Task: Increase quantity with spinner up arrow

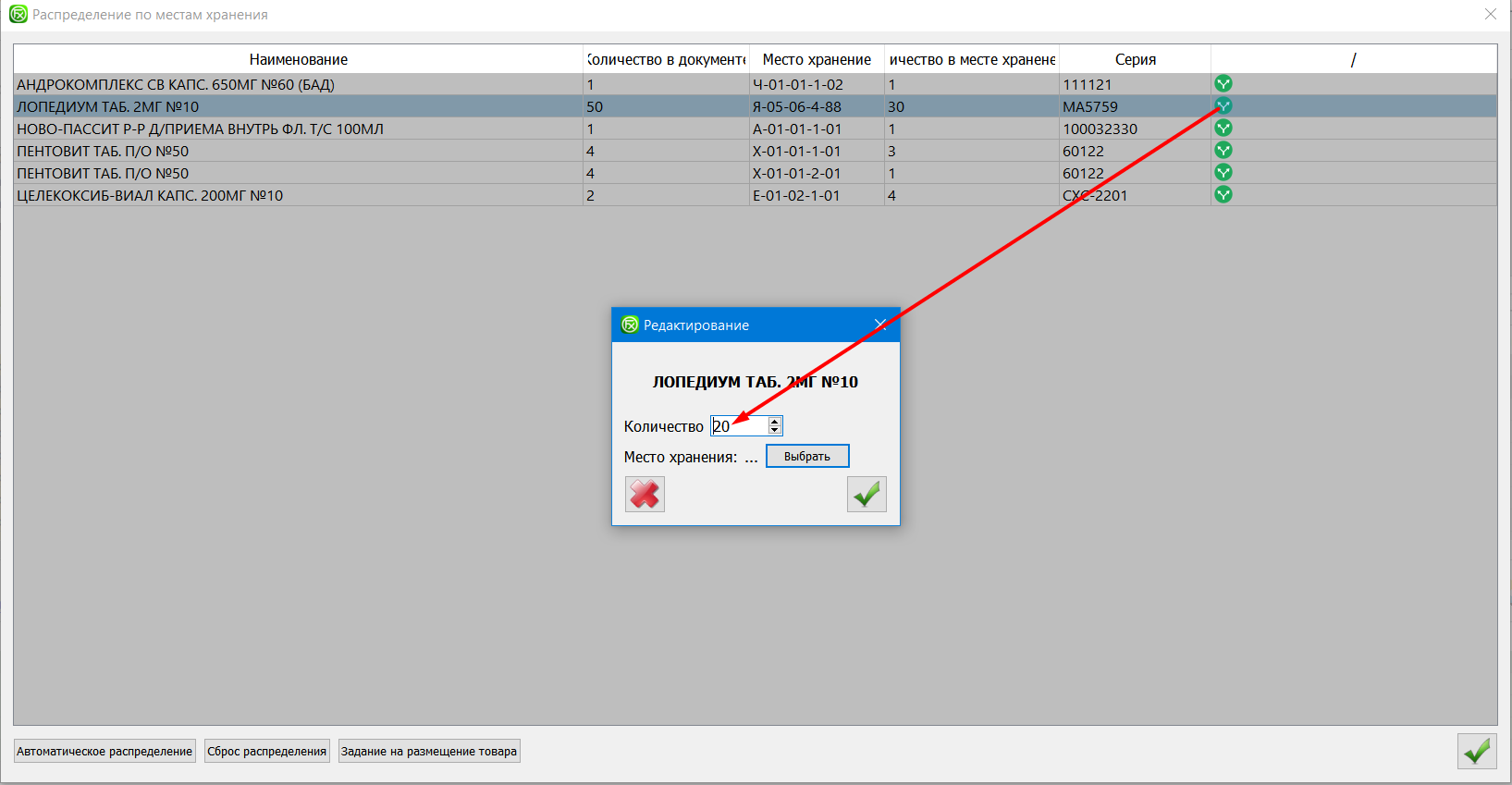Action: pos(775,421)
